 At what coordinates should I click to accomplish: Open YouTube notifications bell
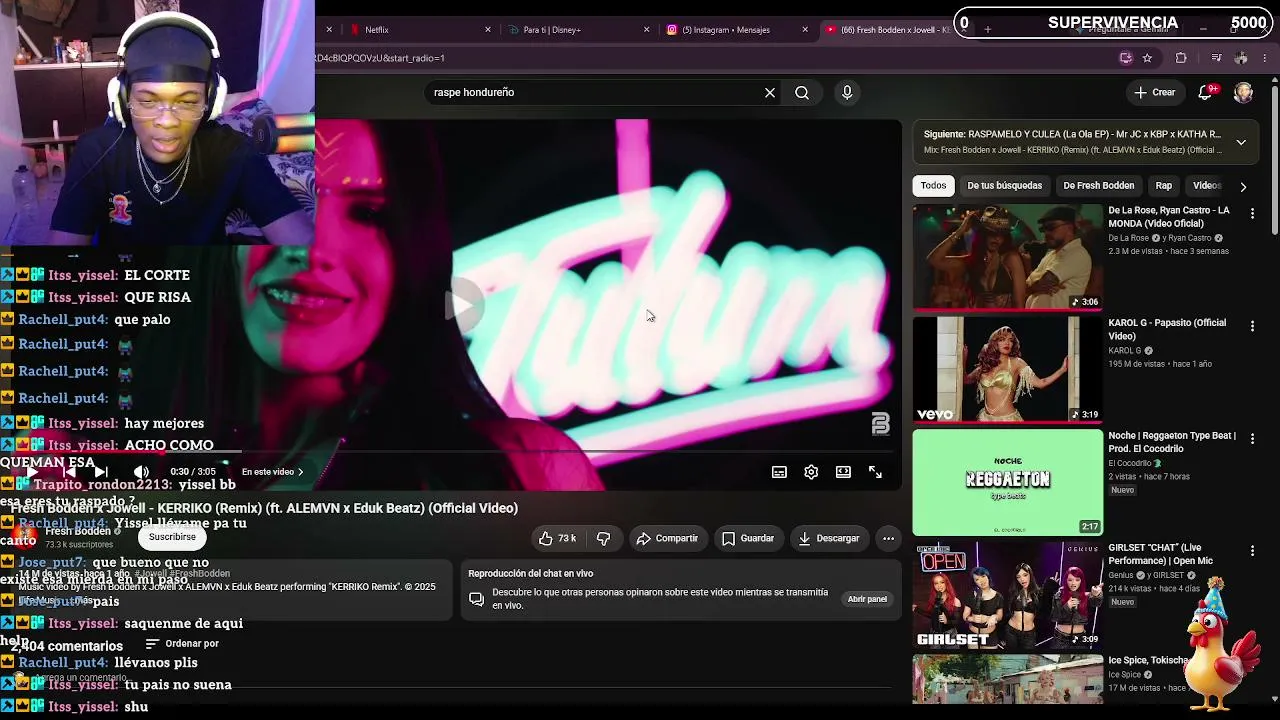[1206, 92]
